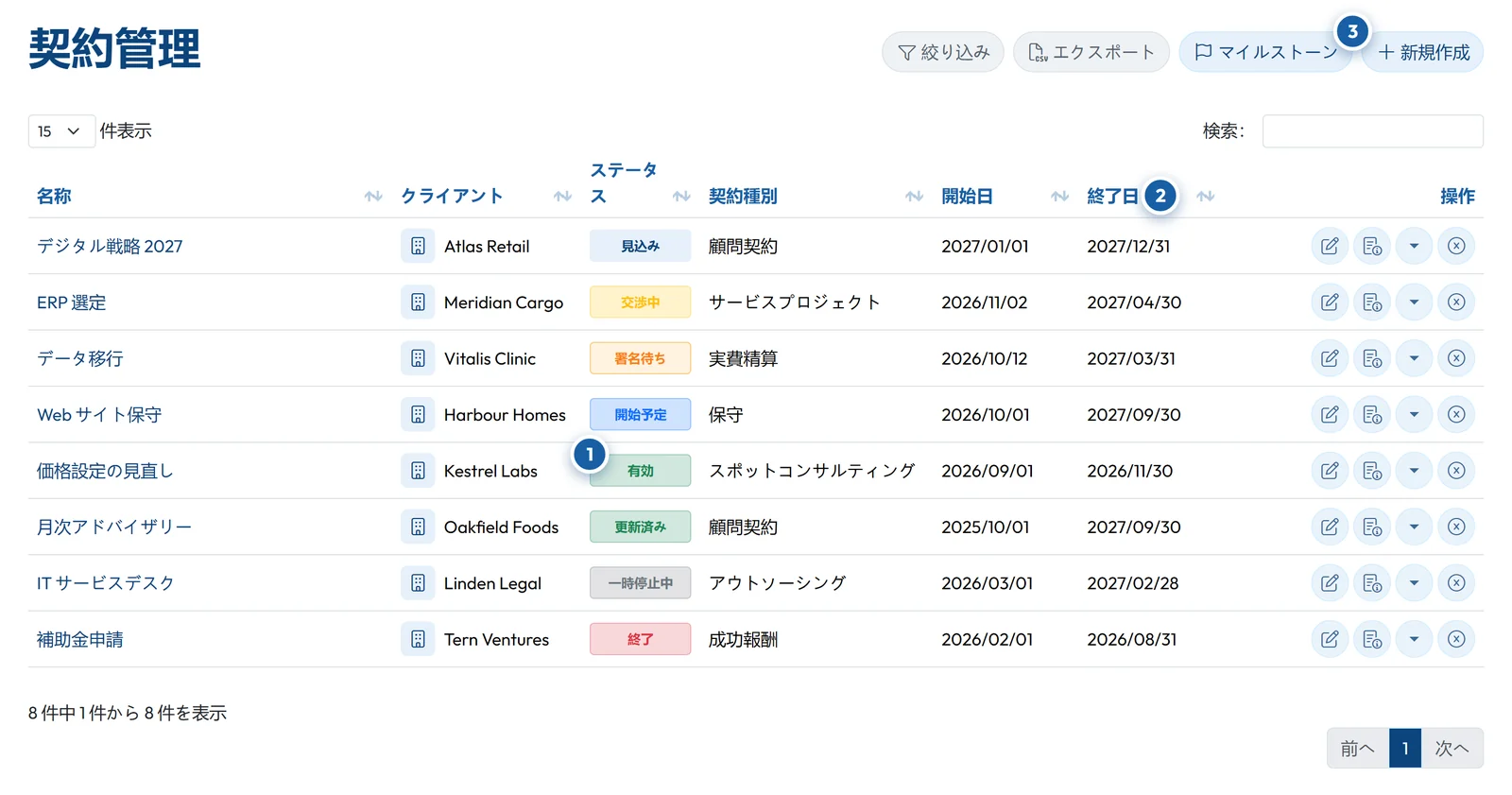Click the 2027/02/28 end date cell
The image size is (1512, 795).
tap(1133, 583)
